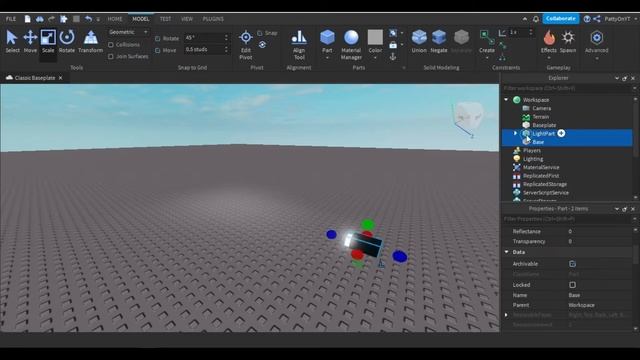Collapse the Workspace tree node
Image resolution: width=640 pixels, height=360 pixels.
pos(506,100)
